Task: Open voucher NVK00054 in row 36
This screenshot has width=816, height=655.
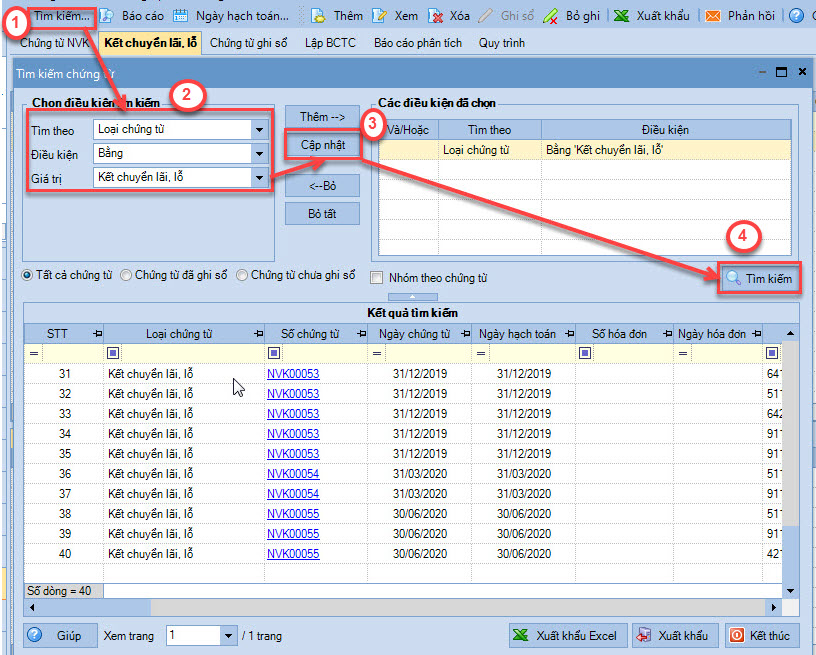Action: 293,473
